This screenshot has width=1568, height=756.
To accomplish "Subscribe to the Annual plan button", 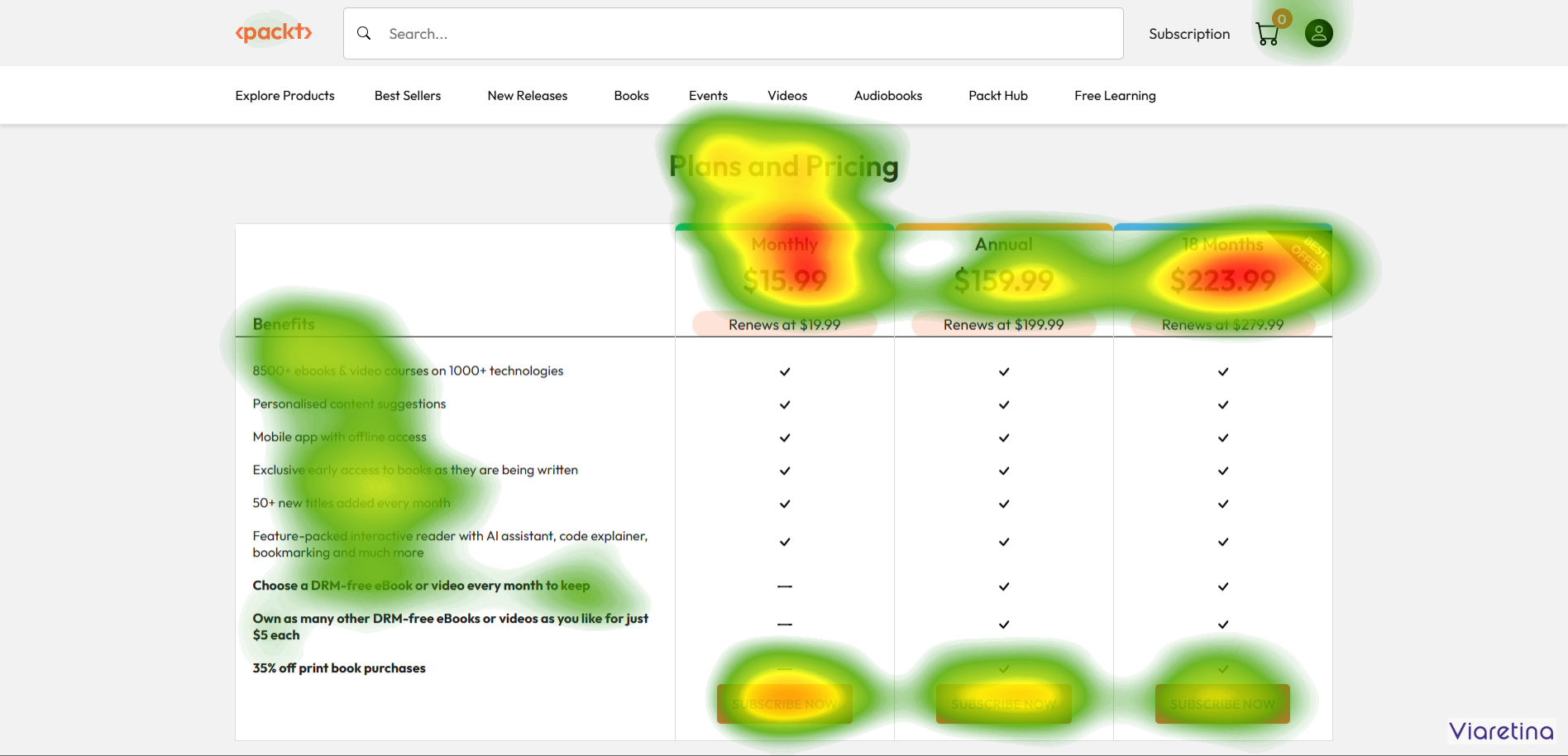I will (1004, 704).
